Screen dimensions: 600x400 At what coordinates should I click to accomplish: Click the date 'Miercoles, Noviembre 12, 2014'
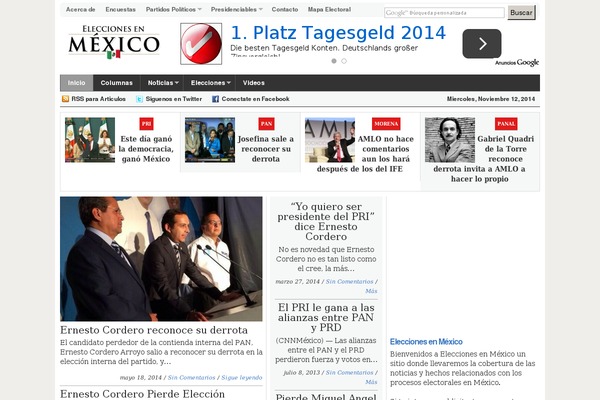[491, 99]
